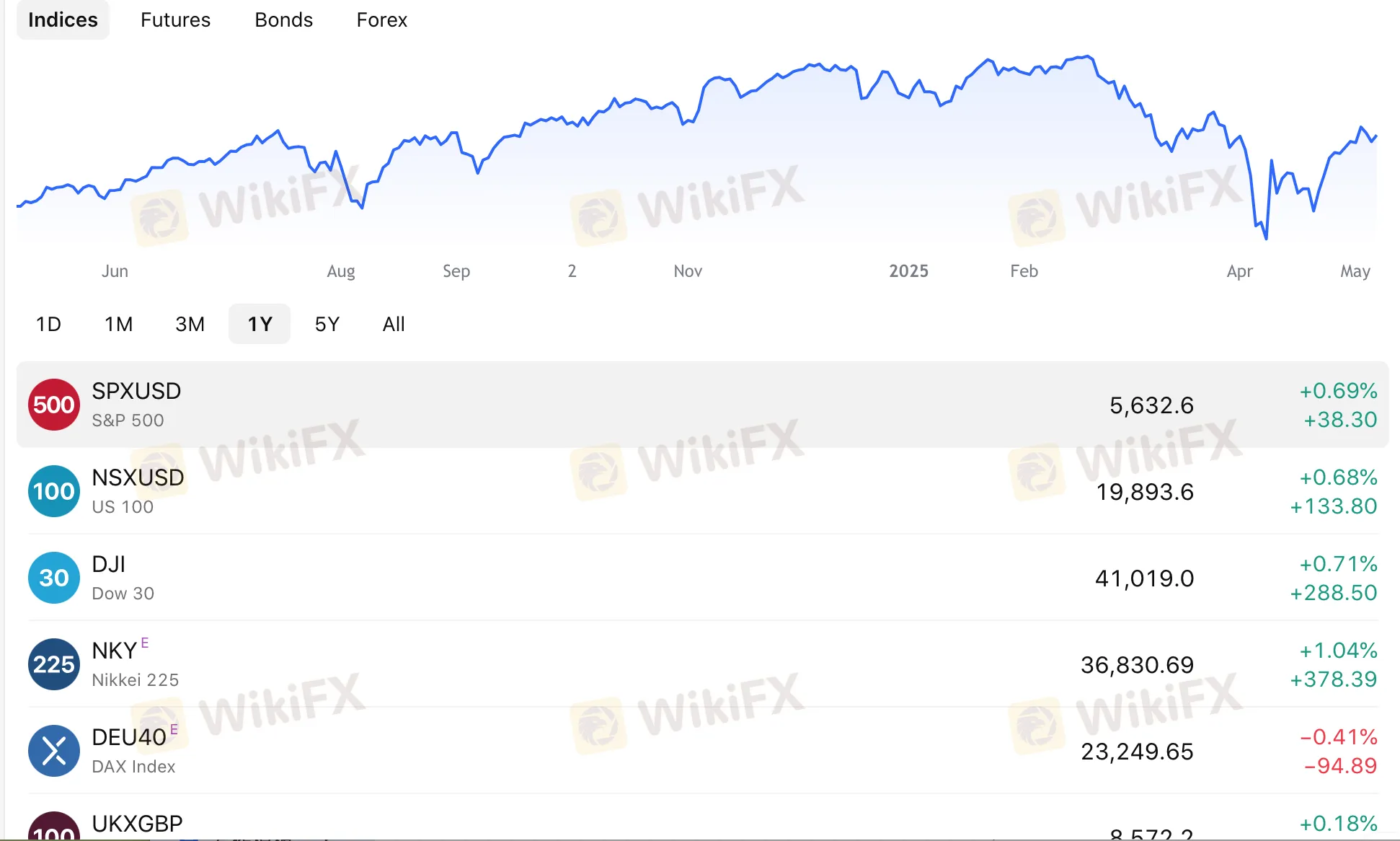The width and height of the screenshot is (1400, 841).
Task: Click the NKY +1.04% change value
Action: click(1338, 651)
